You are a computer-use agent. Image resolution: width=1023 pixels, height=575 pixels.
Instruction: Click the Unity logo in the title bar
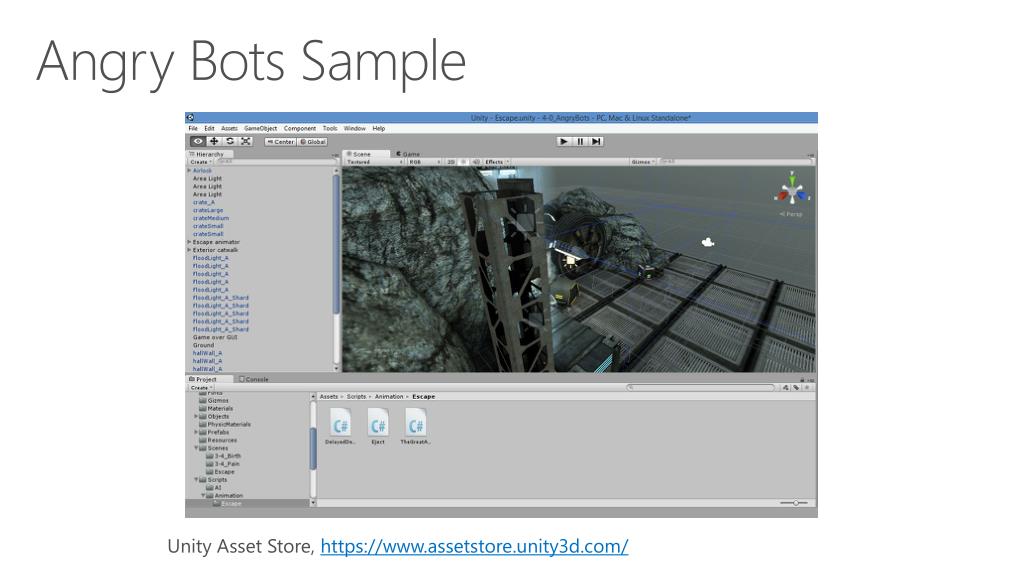pyautogui.click(x=191, y=117)
